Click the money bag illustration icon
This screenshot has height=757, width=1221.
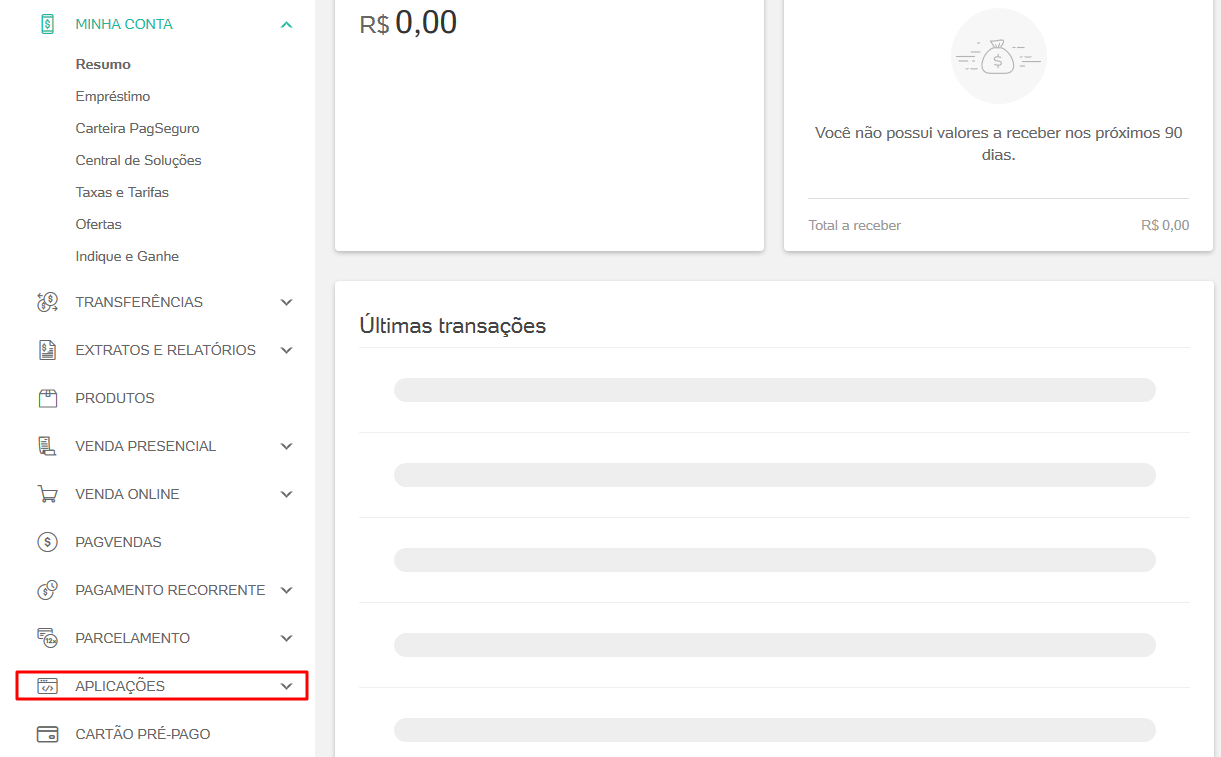[998, 56]
